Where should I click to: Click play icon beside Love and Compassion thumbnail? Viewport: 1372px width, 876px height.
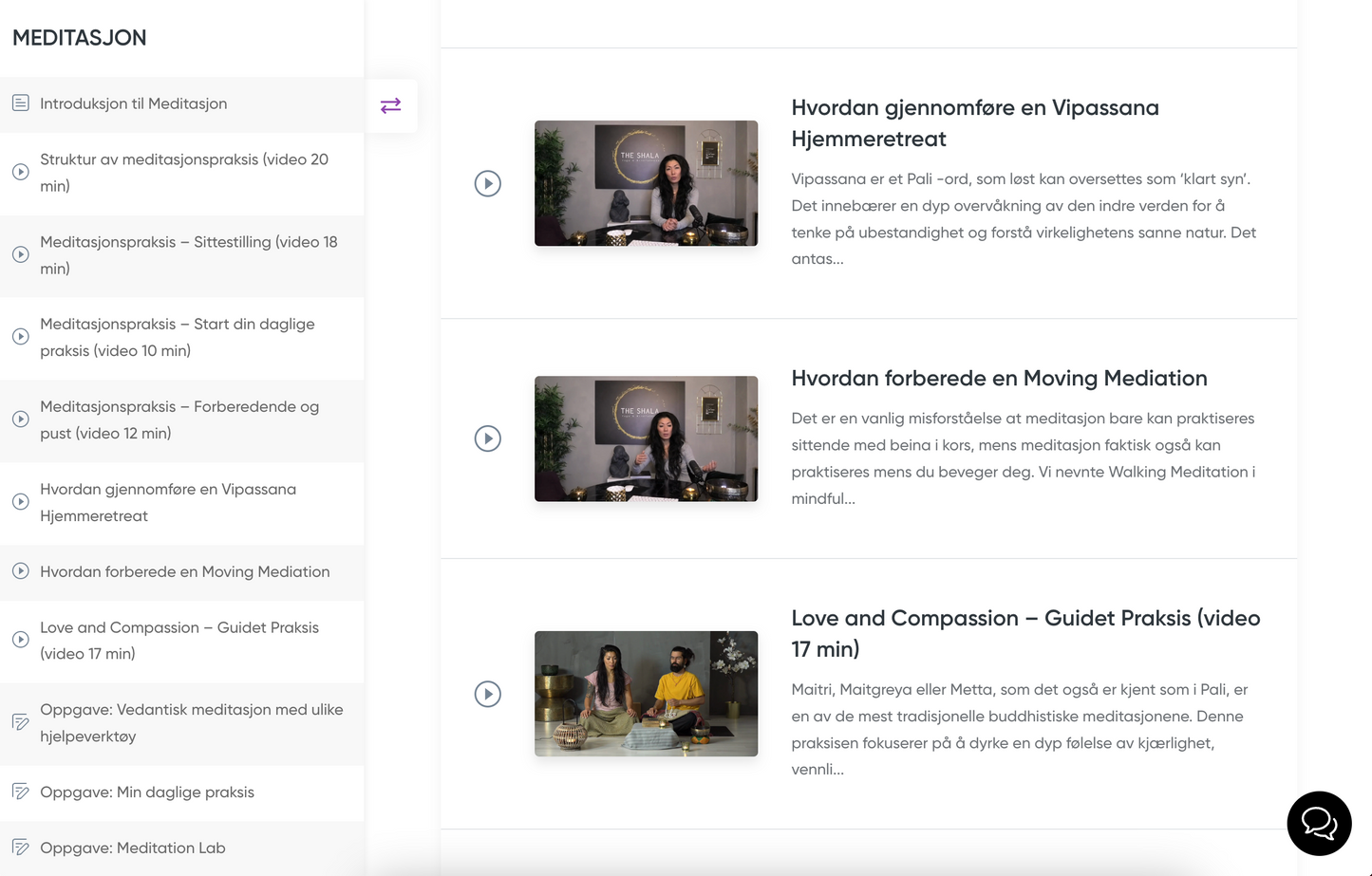pos(487,694)
